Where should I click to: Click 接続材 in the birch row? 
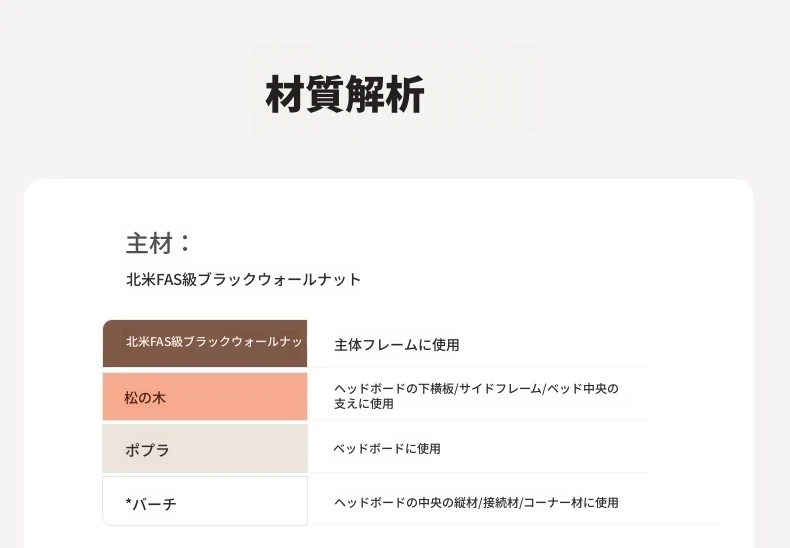coord(501,503)
